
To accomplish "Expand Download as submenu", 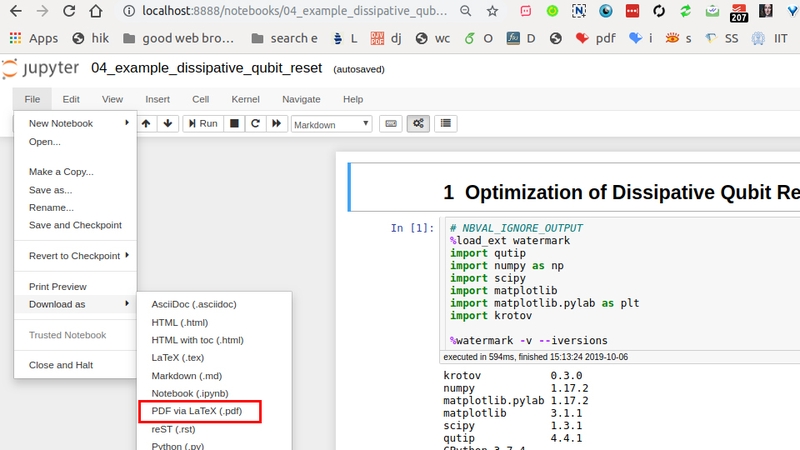I will 76,304.
